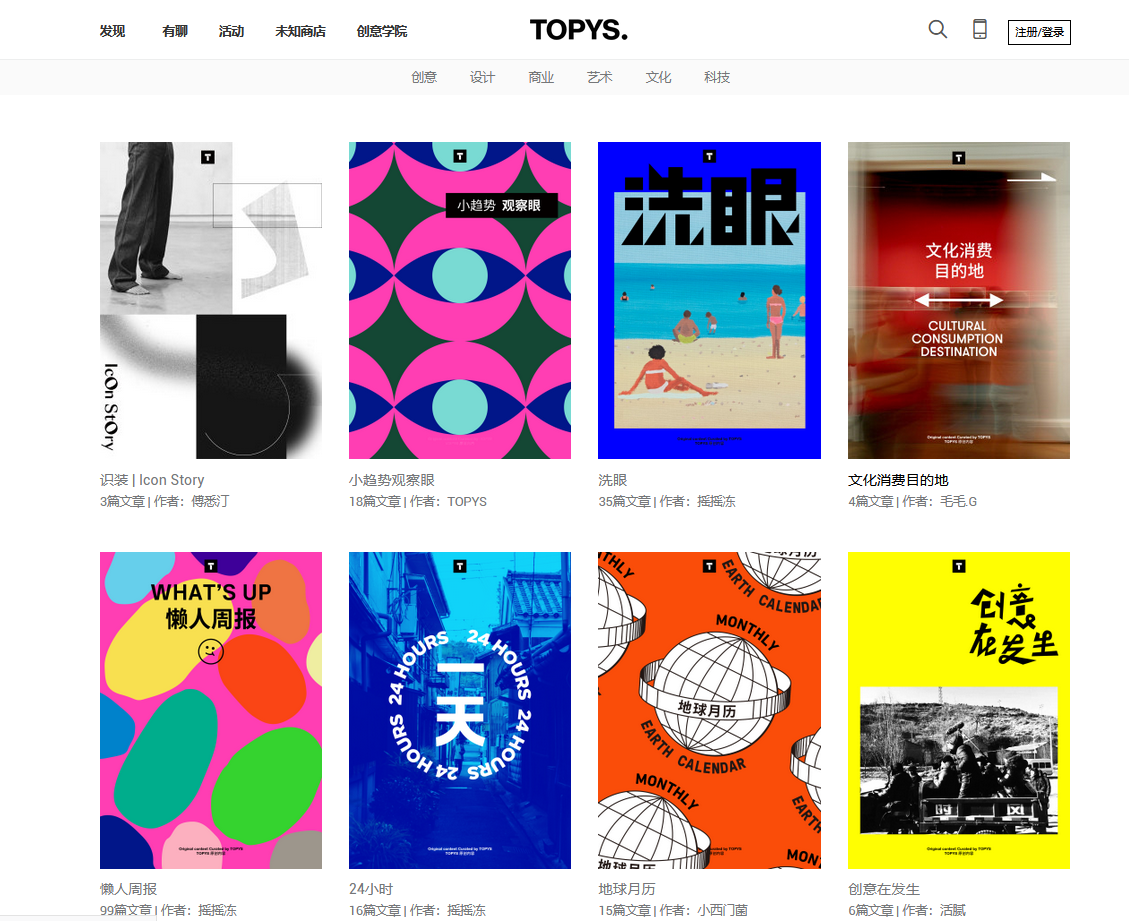Viewport: 1129px width, 921px height.
Task: Select the 文化 category tab
Action: (658, 77)
